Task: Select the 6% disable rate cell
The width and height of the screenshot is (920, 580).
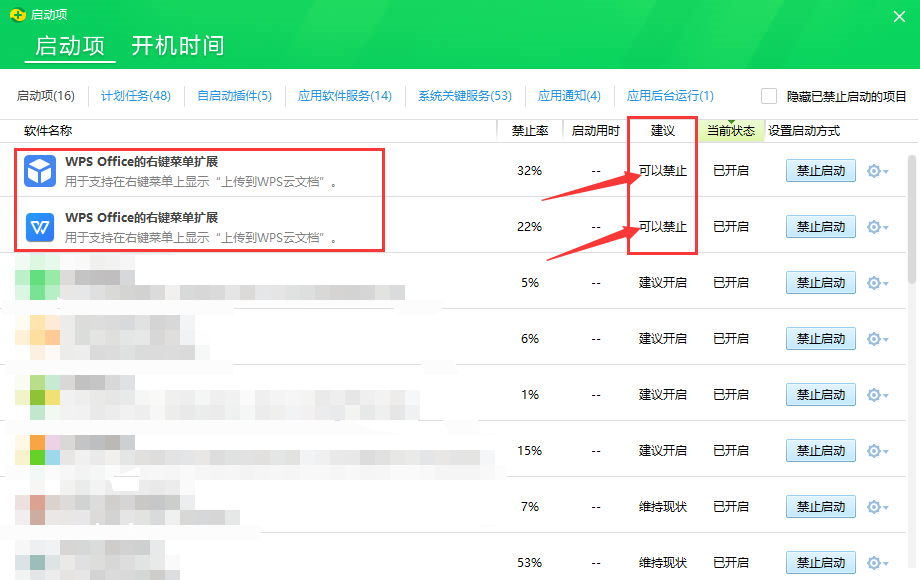Action: [x=530, y=338]
